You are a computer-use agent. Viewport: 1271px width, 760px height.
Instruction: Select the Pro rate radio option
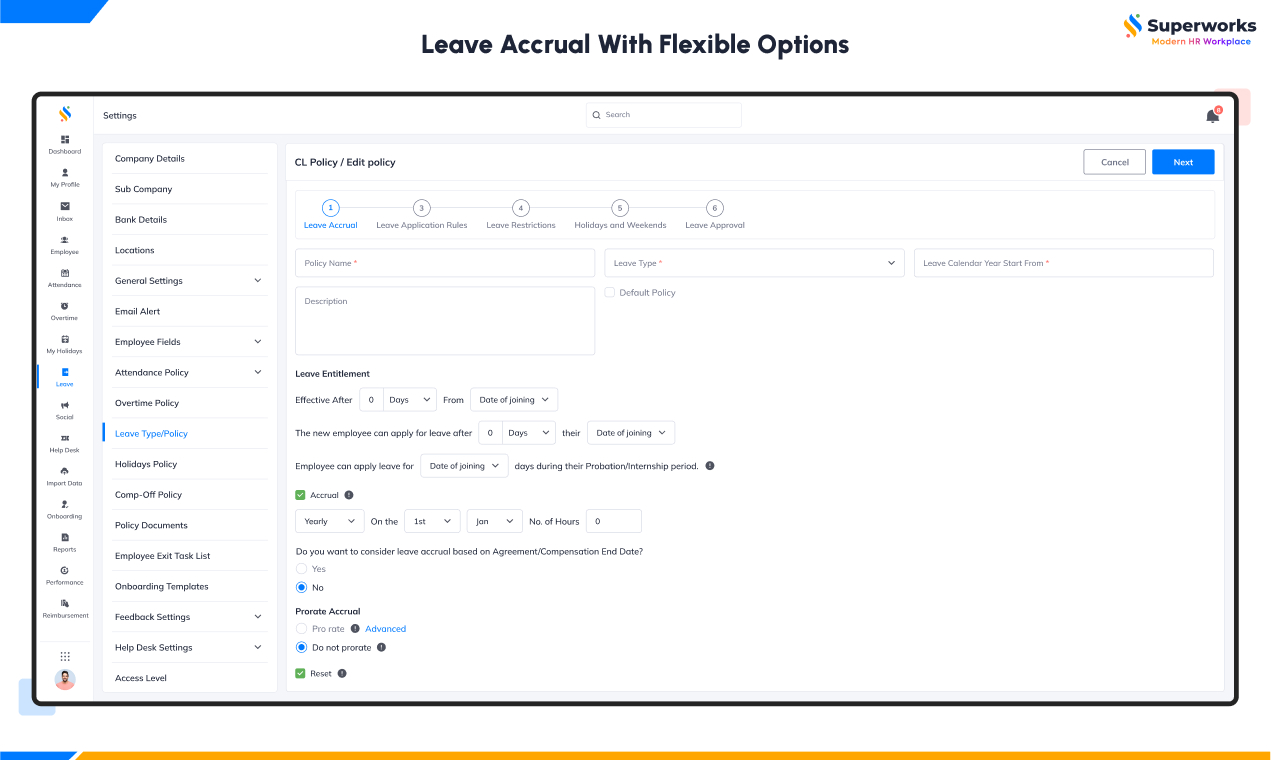(301, 629)
